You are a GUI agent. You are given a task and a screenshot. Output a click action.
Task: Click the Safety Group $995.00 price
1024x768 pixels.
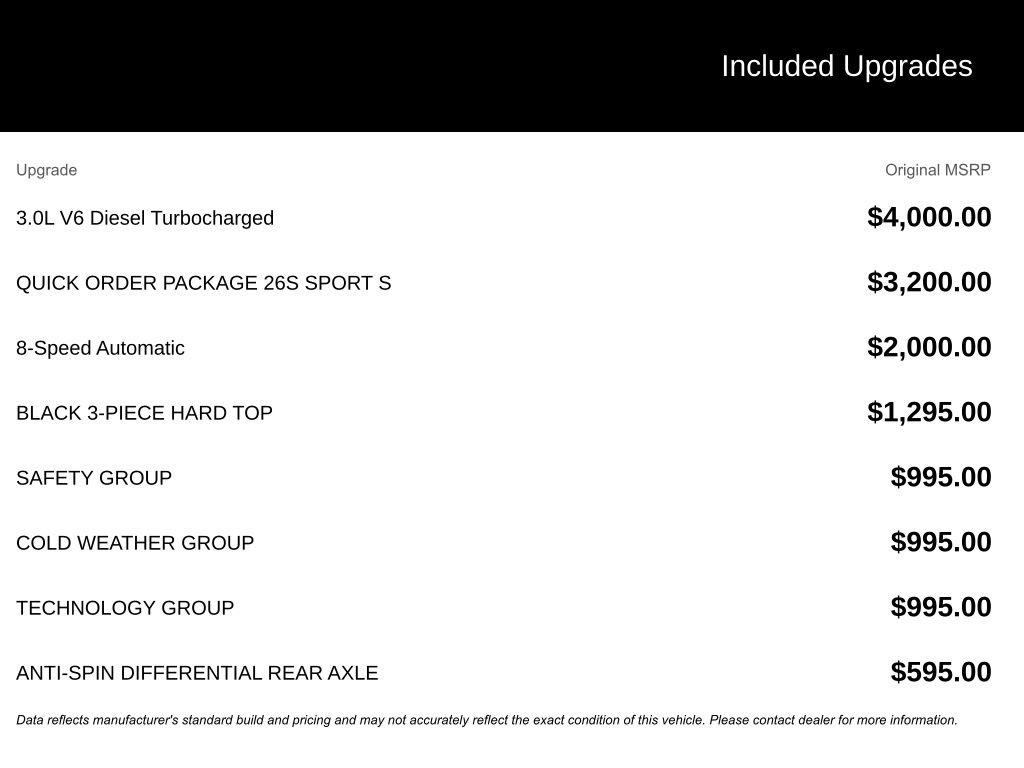940,477
